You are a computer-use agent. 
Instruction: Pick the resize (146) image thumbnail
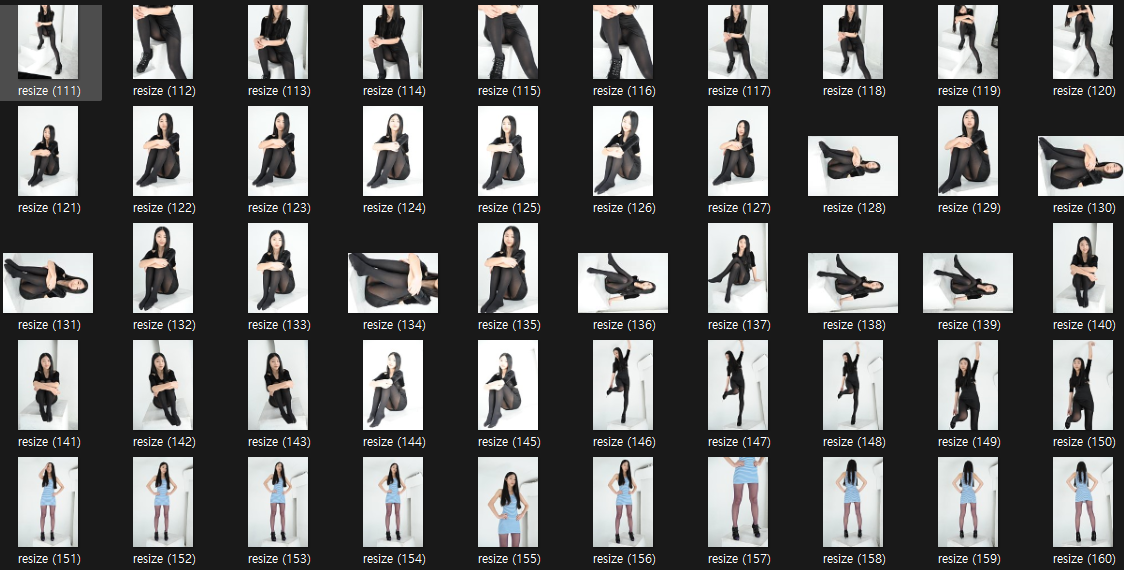point(623,385)
